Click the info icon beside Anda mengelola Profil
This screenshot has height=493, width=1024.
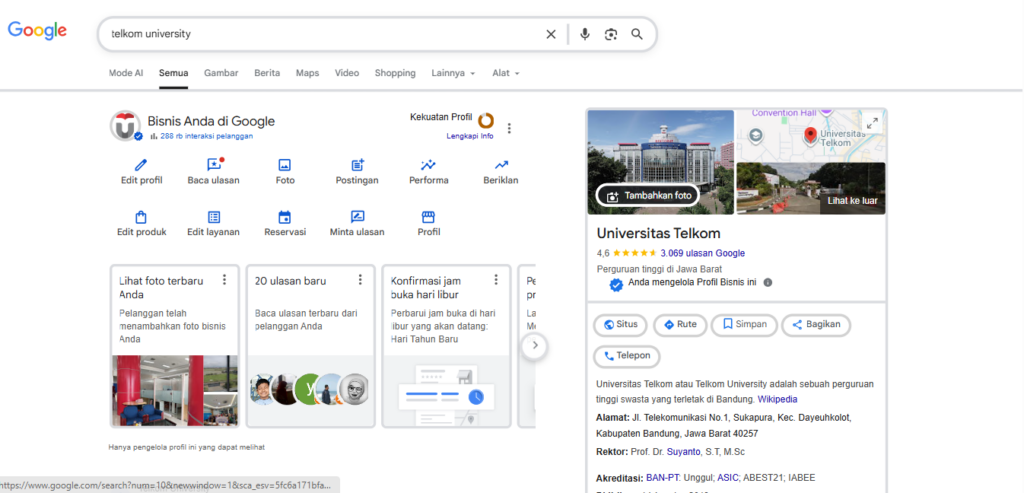pyautogui.click(x=768, y=283)
